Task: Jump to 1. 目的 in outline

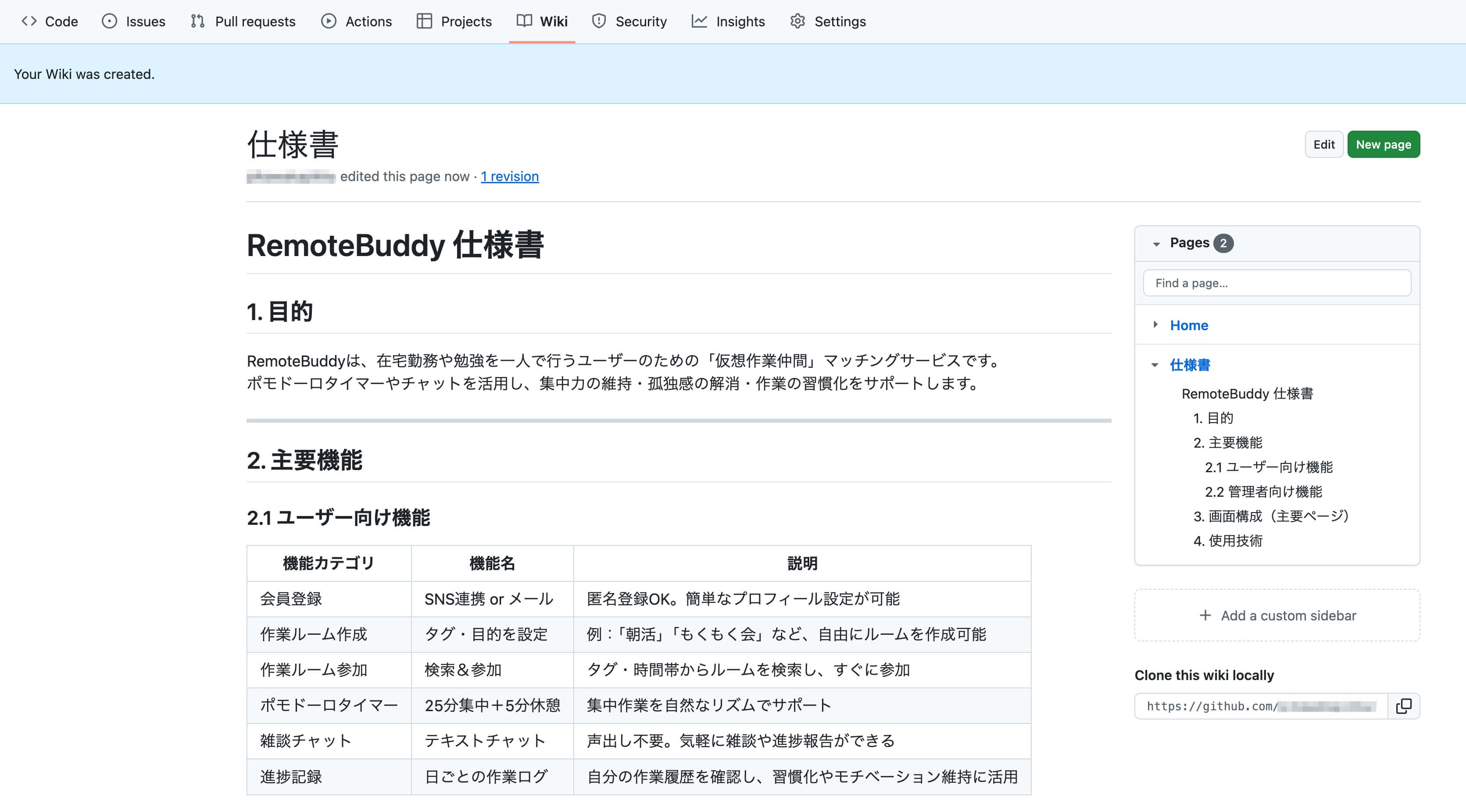Action: (1213, 418)
